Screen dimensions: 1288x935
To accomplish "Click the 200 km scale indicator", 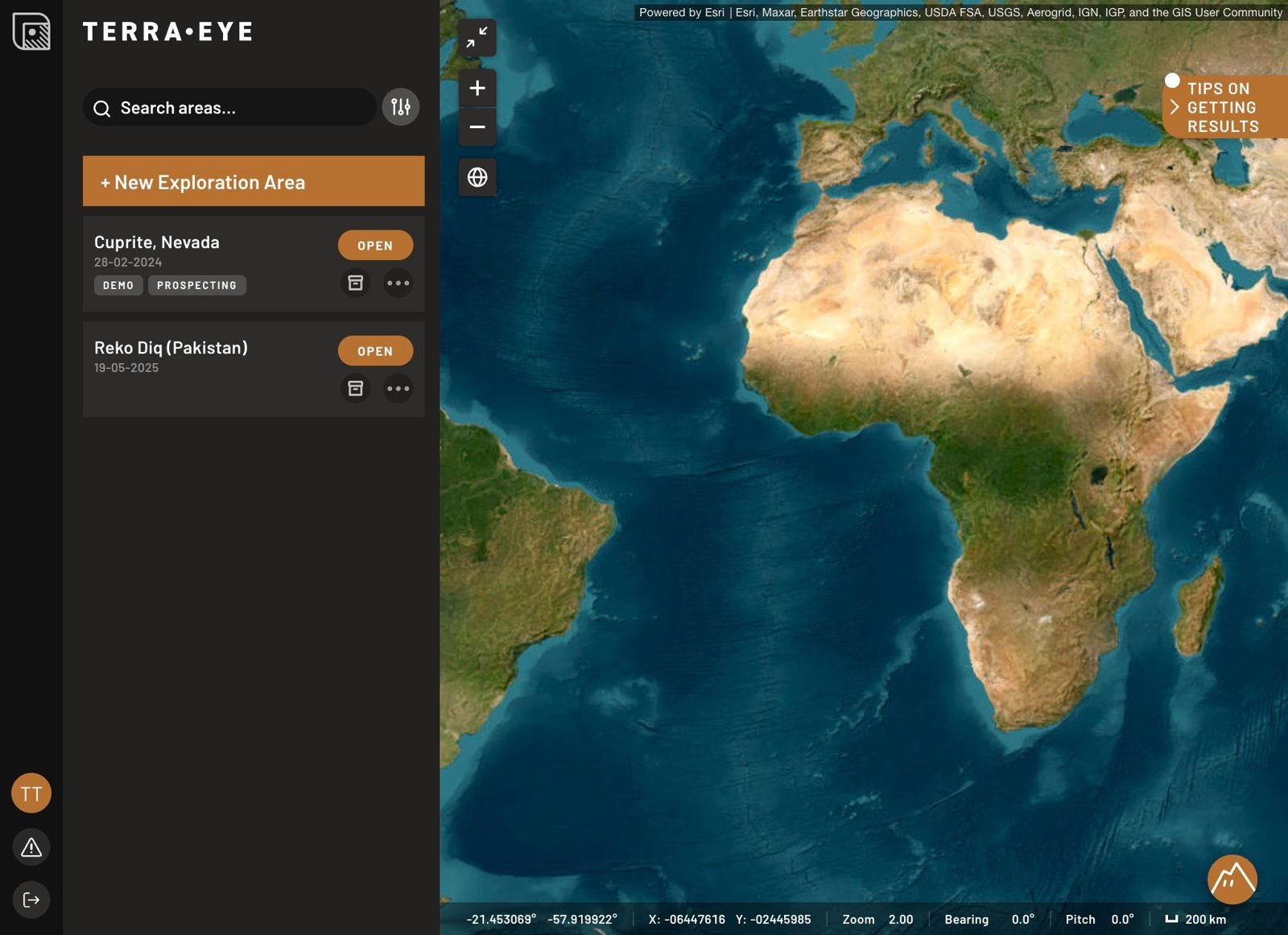I will [1196, 919].
